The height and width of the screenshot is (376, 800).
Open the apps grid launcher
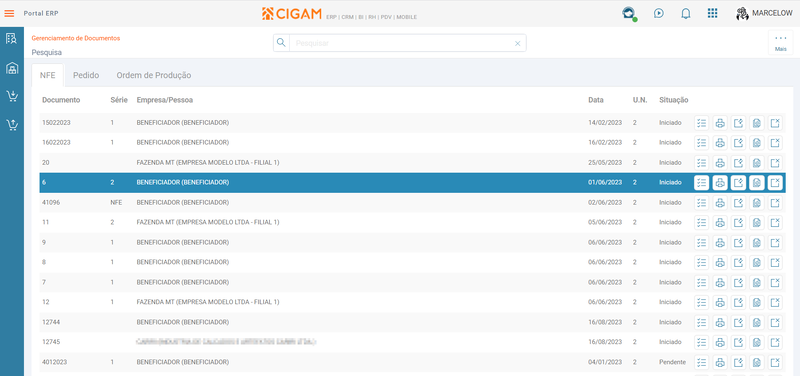click(x=713, y=13)
